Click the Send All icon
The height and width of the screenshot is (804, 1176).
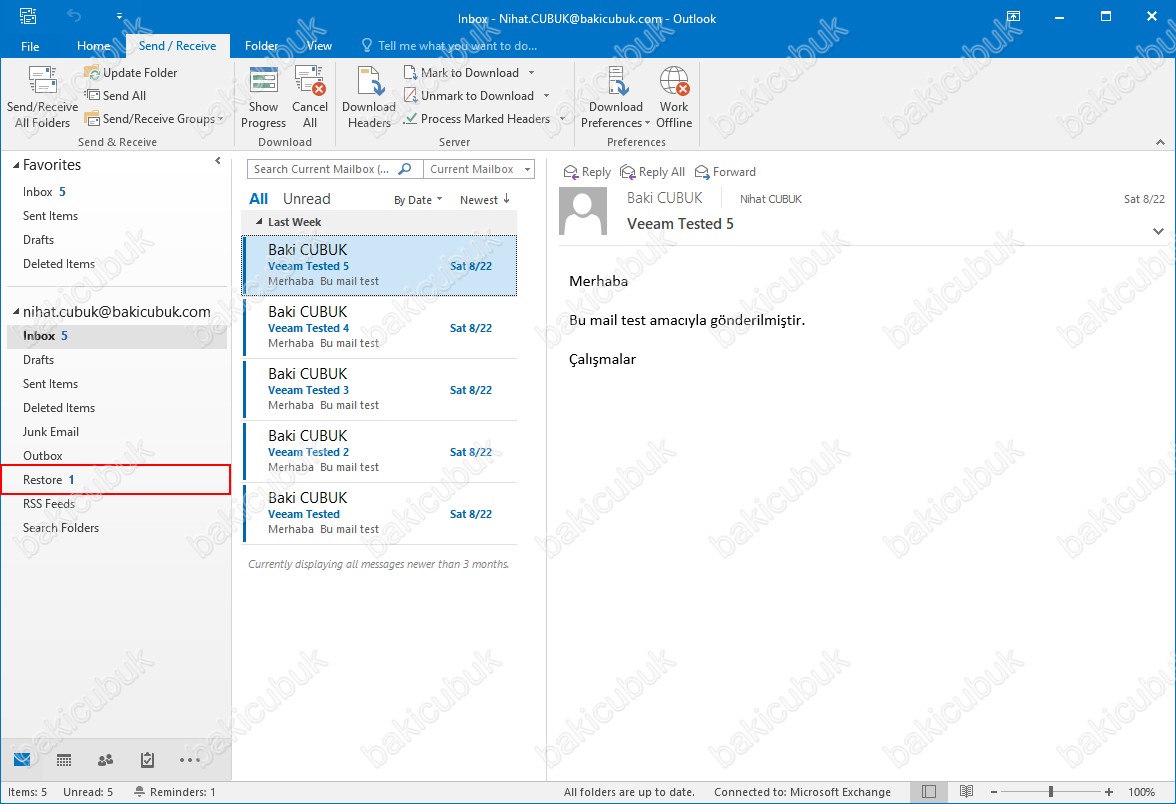[92, 95]
